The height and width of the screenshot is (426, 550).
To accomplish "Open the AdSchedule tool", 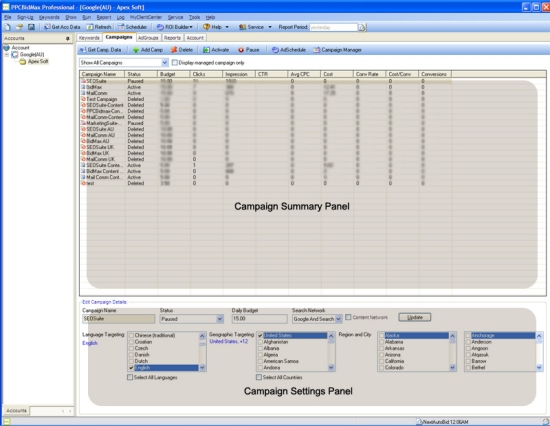I will pyautogui.click(x=289, y=50).
